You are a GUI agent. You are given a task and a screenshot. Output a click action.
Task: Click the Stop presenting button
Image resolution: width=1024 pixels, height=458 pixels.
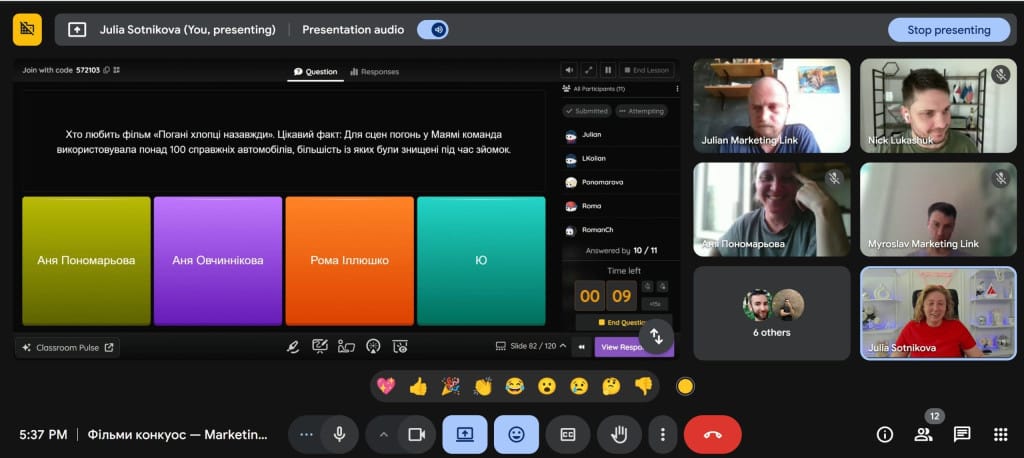(x=948, y=30)
